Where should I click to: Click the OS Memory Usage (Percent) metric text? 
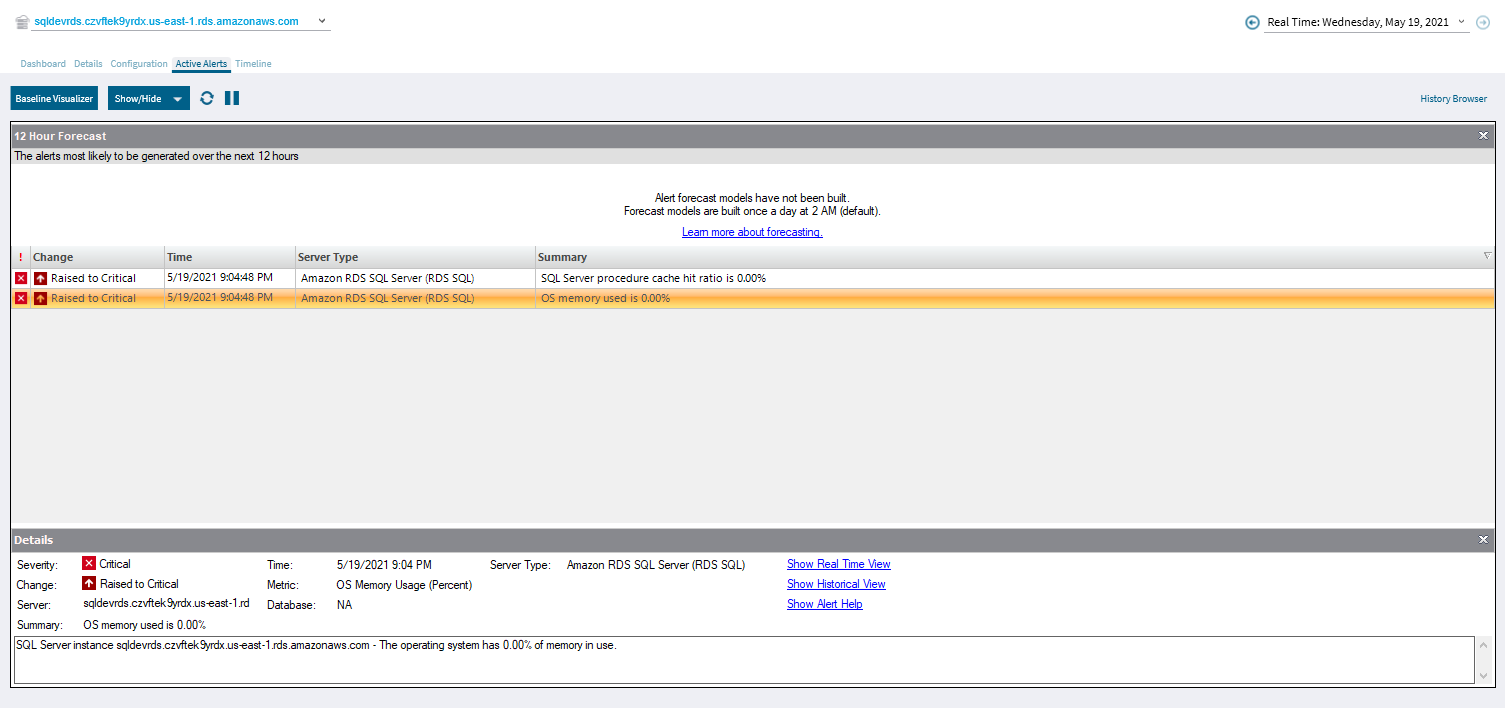point(404,585)
